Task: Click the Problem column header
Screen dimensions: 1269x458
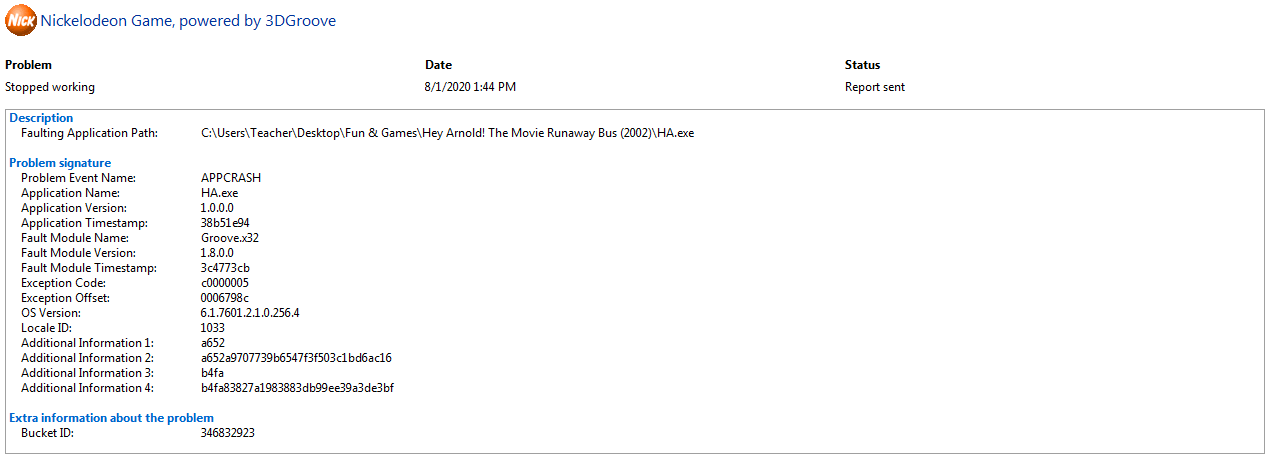Action: [x=28, y=65]
